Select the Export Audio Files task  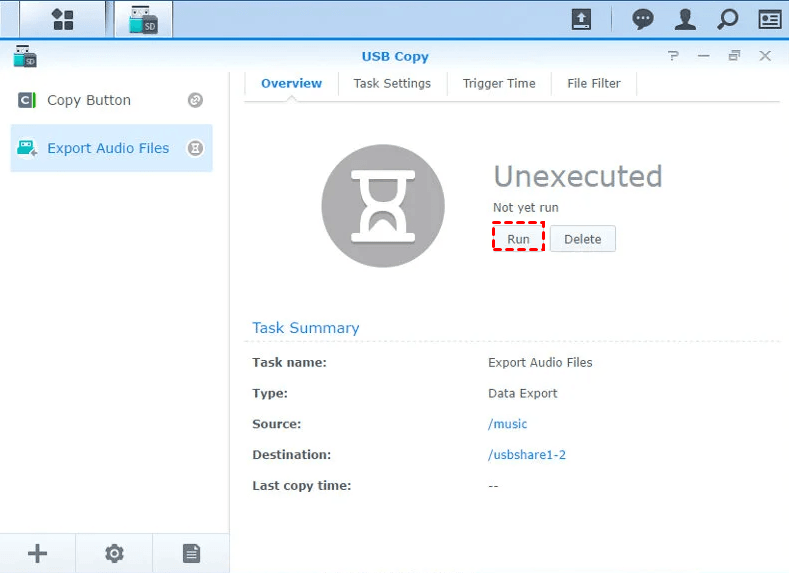(108, 148)
